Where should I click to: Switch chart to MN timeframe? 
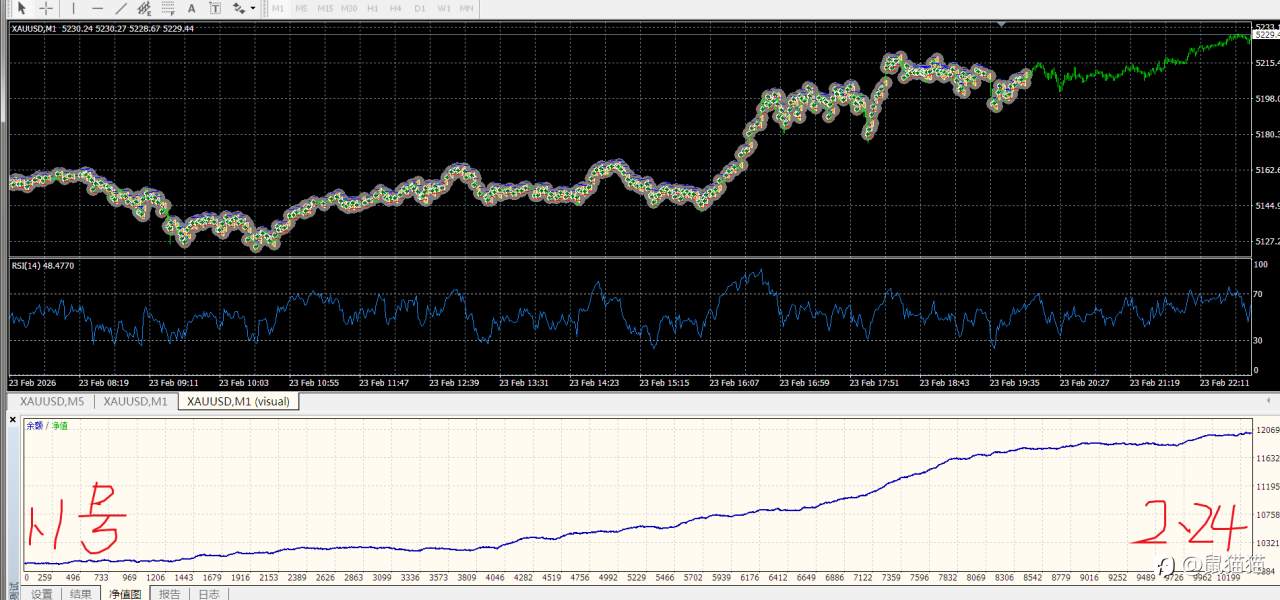(x=467, y=7)
